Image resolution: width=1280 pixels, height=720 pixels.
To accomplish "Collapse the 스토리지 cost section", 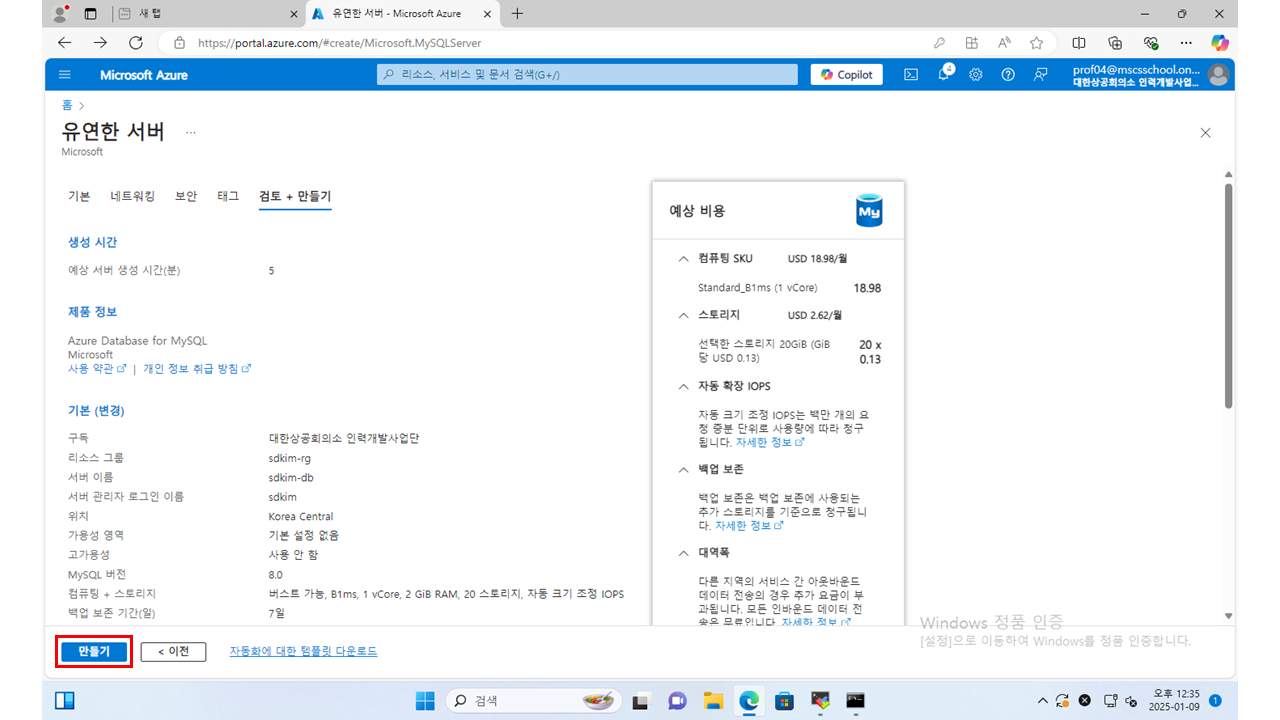I will pyautogui.click(x=684, y=315).
